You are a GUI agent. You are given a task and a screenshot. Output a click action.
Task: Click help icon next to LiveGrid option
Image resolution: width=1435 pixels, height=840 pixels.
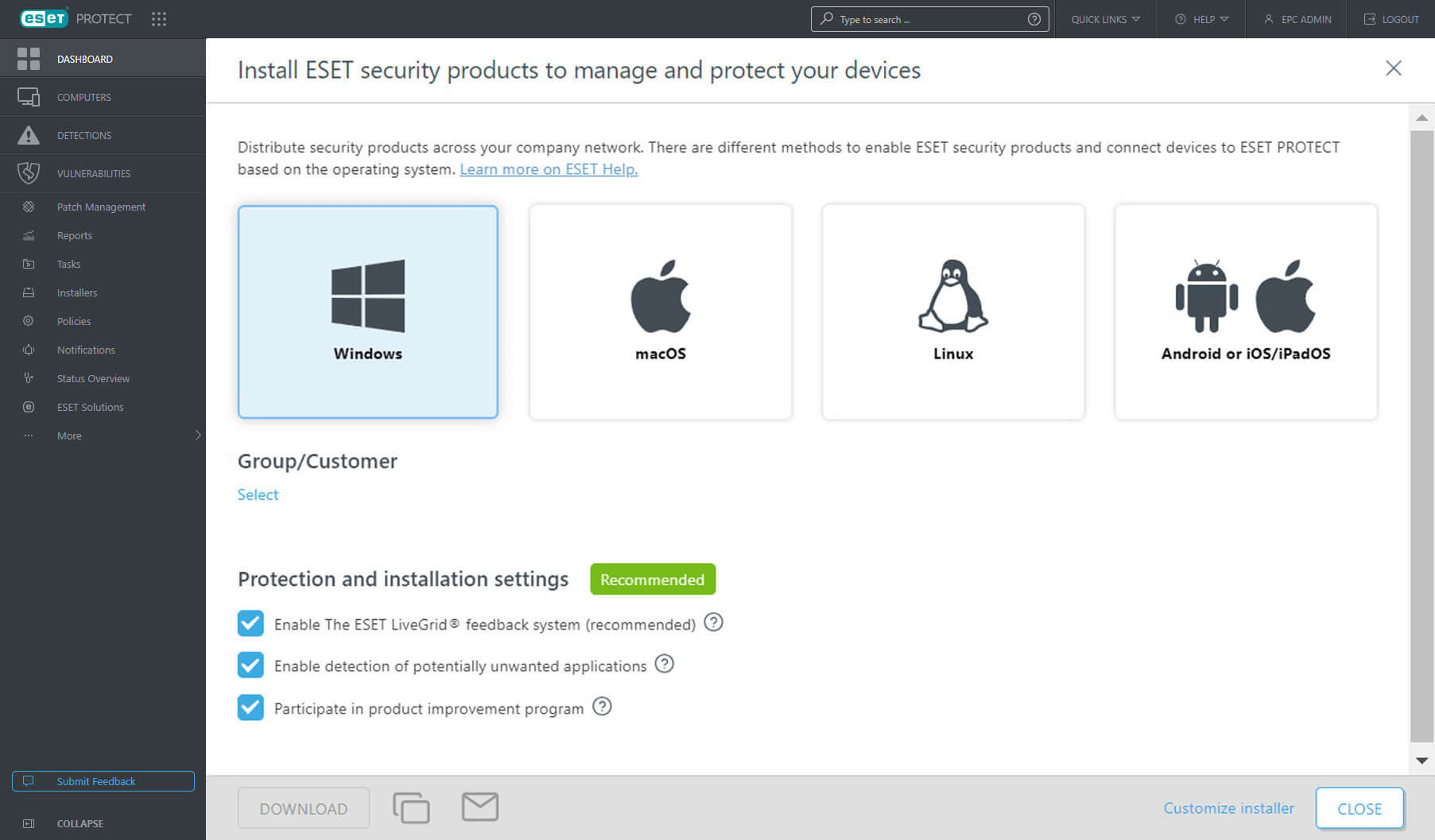click(713, 622)
